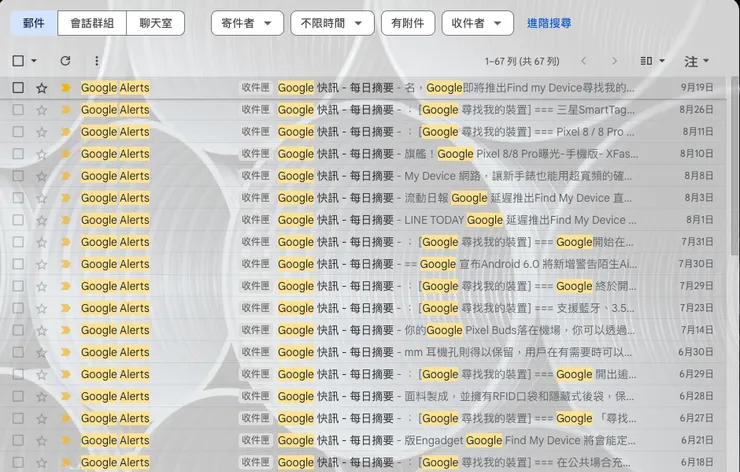Go to previous page of results
This screenshot has height=472, width=740.
(584, 61)
